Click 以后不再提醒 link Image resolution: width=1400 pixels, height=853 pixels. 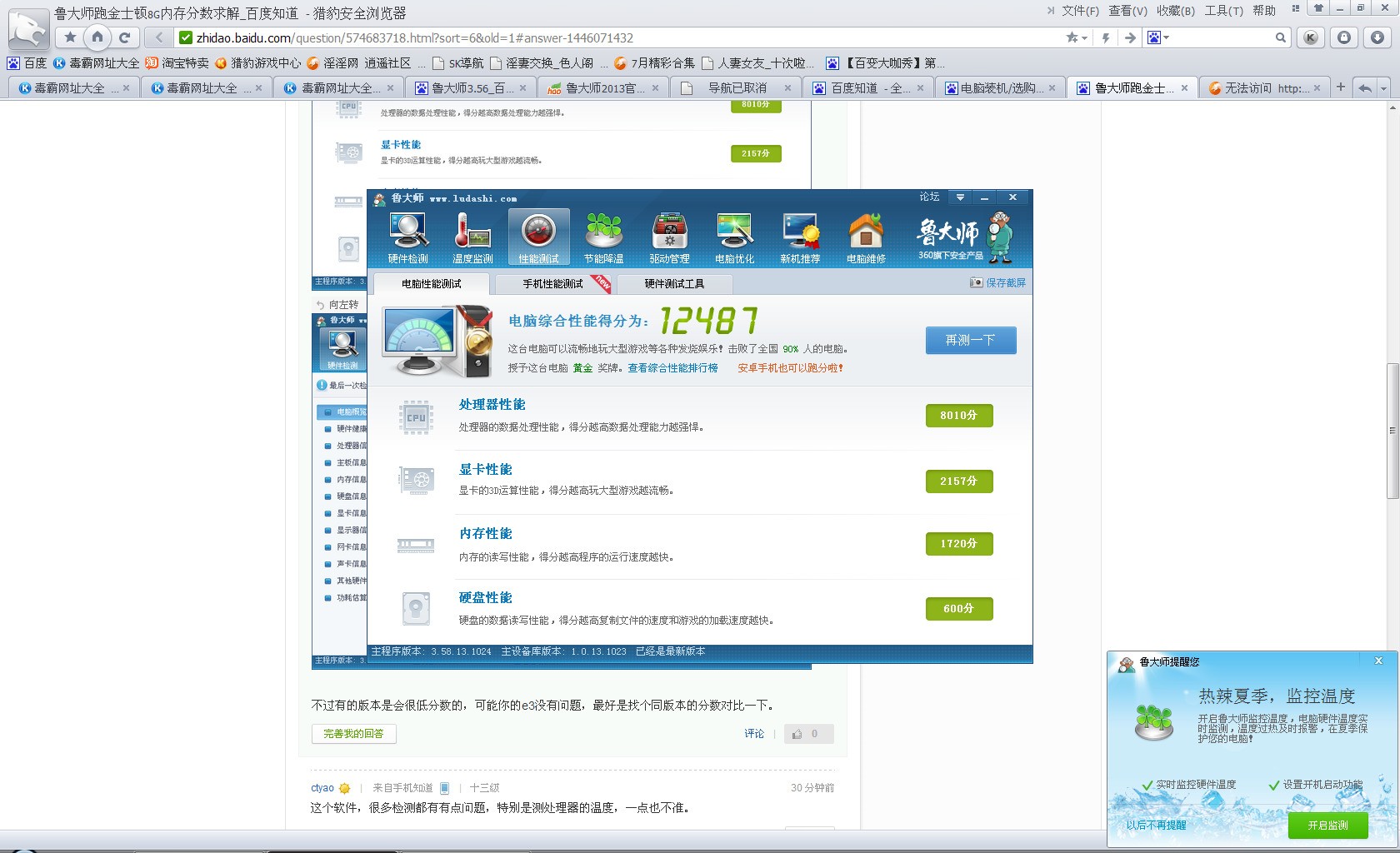(1156, 825)
